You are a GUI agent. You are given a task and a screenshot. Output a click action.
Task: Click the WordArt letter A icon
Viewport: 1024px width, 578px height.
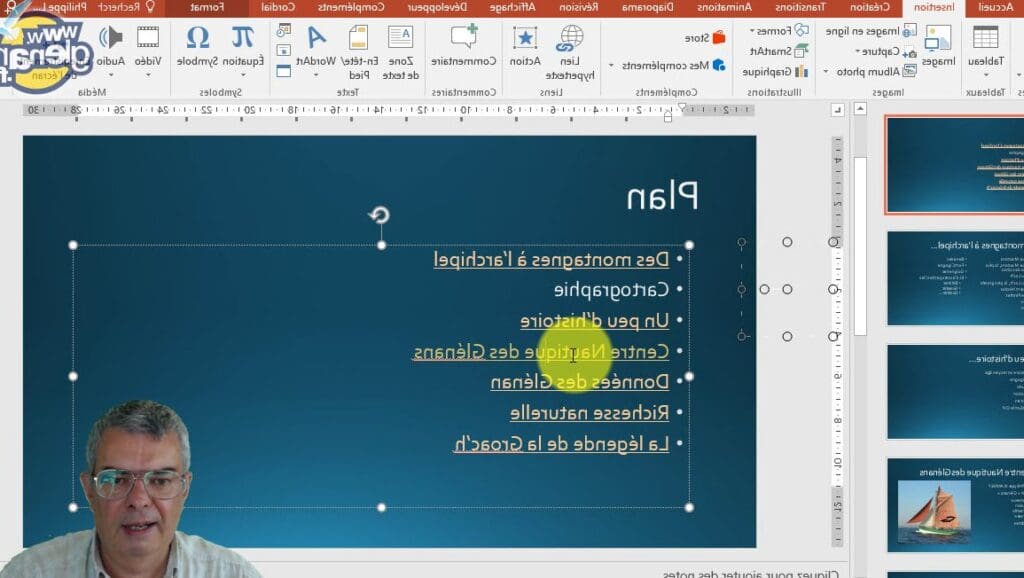(x=316, y=37)
